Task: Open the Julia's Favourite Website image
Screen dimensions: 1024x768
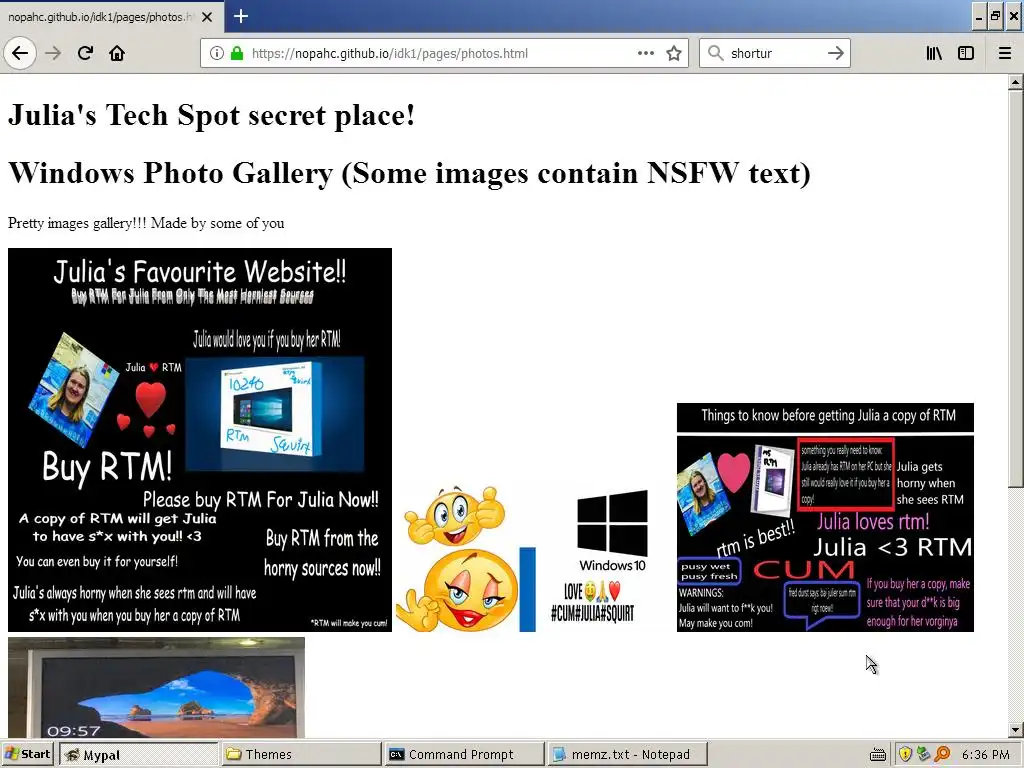Action: coord(200,440)
